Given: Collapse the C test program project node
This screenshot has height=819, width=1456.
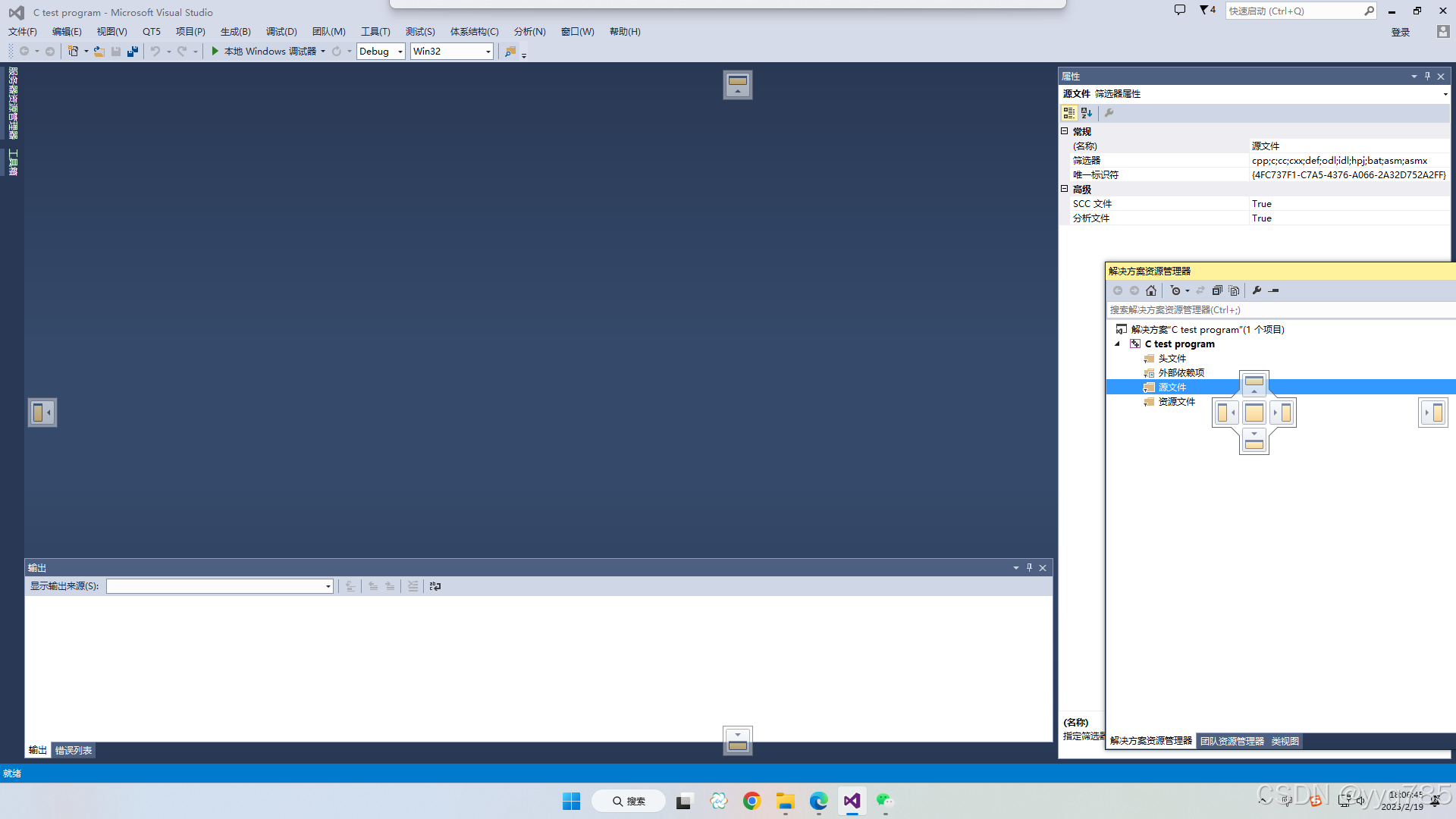Looking at the screenshot, I should pos(1117,344).
